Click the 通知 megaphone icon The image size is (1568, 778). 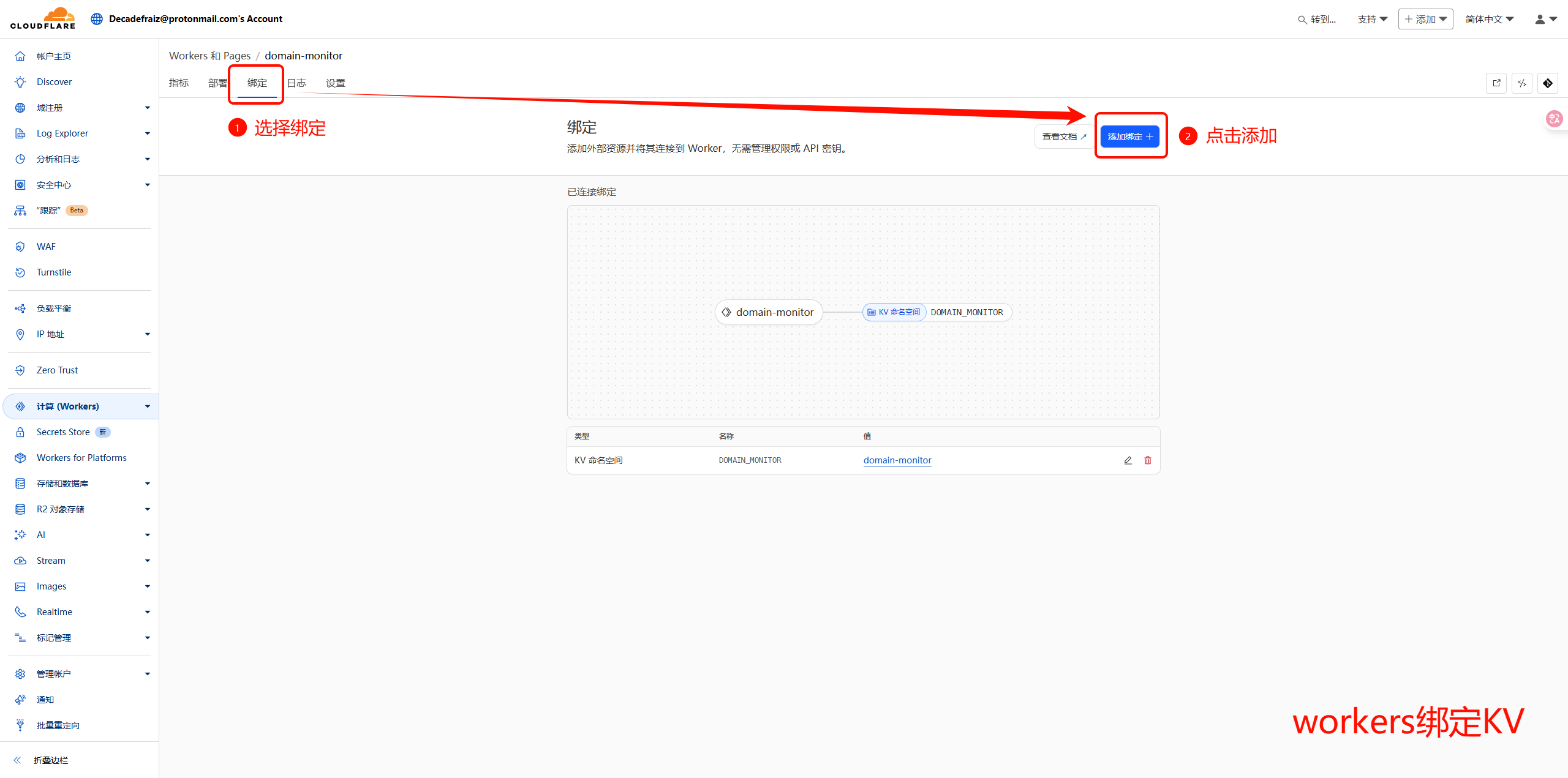point(20,700)
